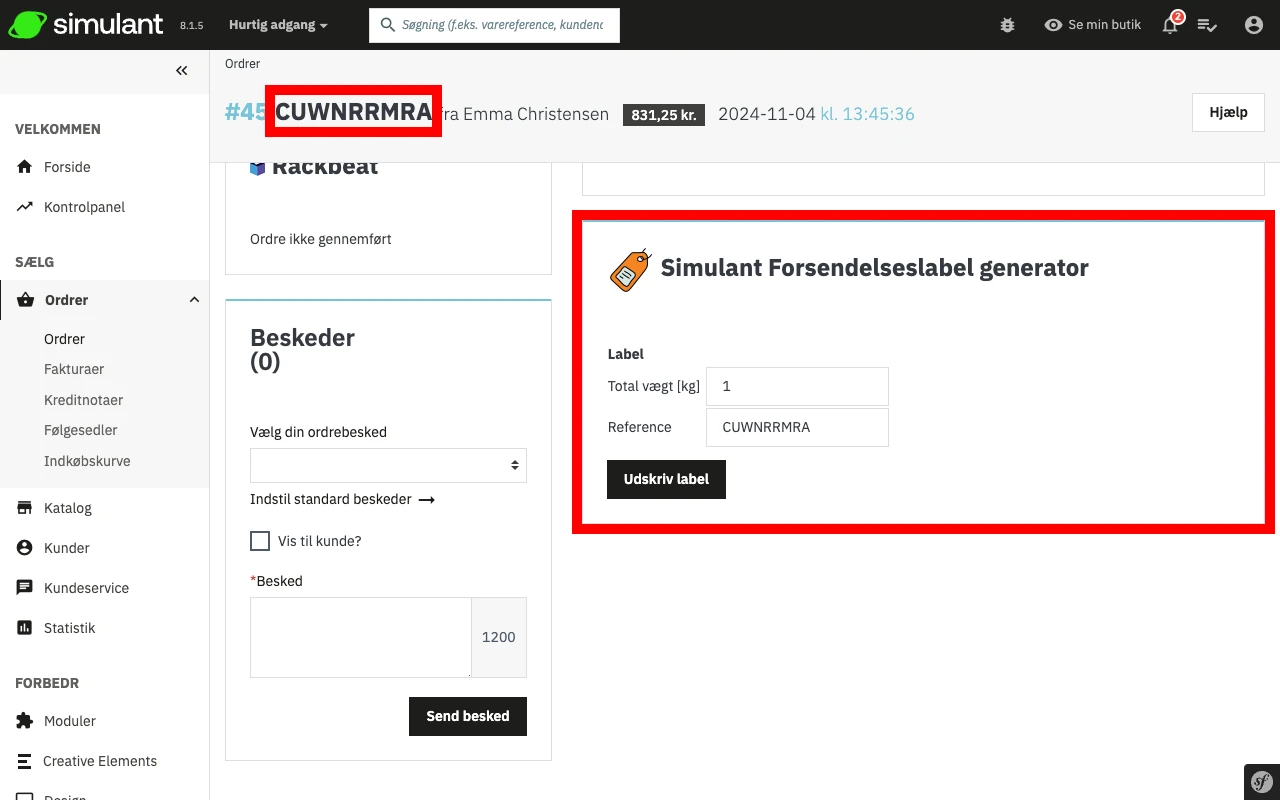Image resolution: width=1280 pixels, height=800 pixels.
Task: Open the account profile icon
Action: (x=1254, y=24)
